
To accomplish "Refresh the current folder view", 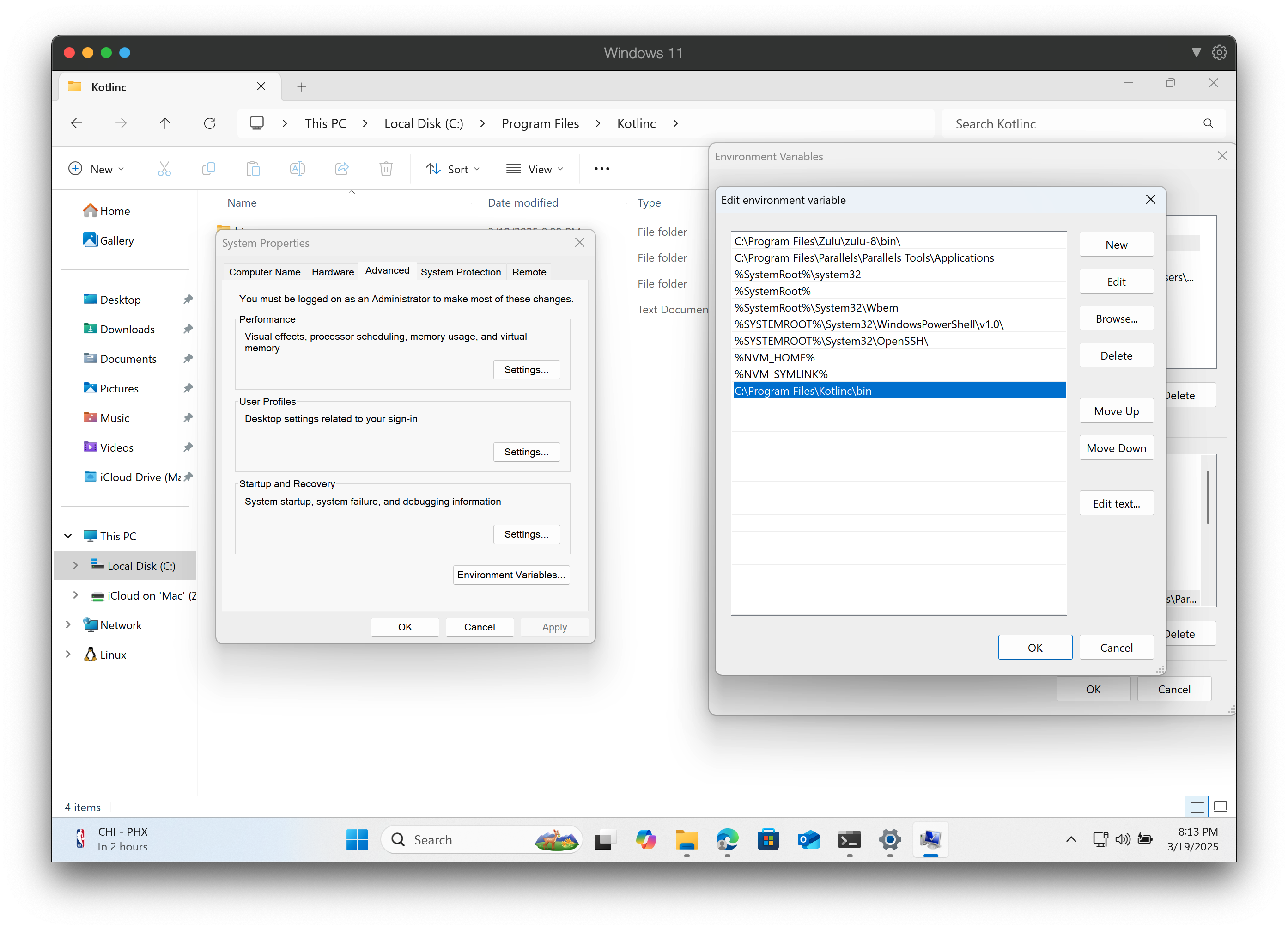I will tap(210, 122).
